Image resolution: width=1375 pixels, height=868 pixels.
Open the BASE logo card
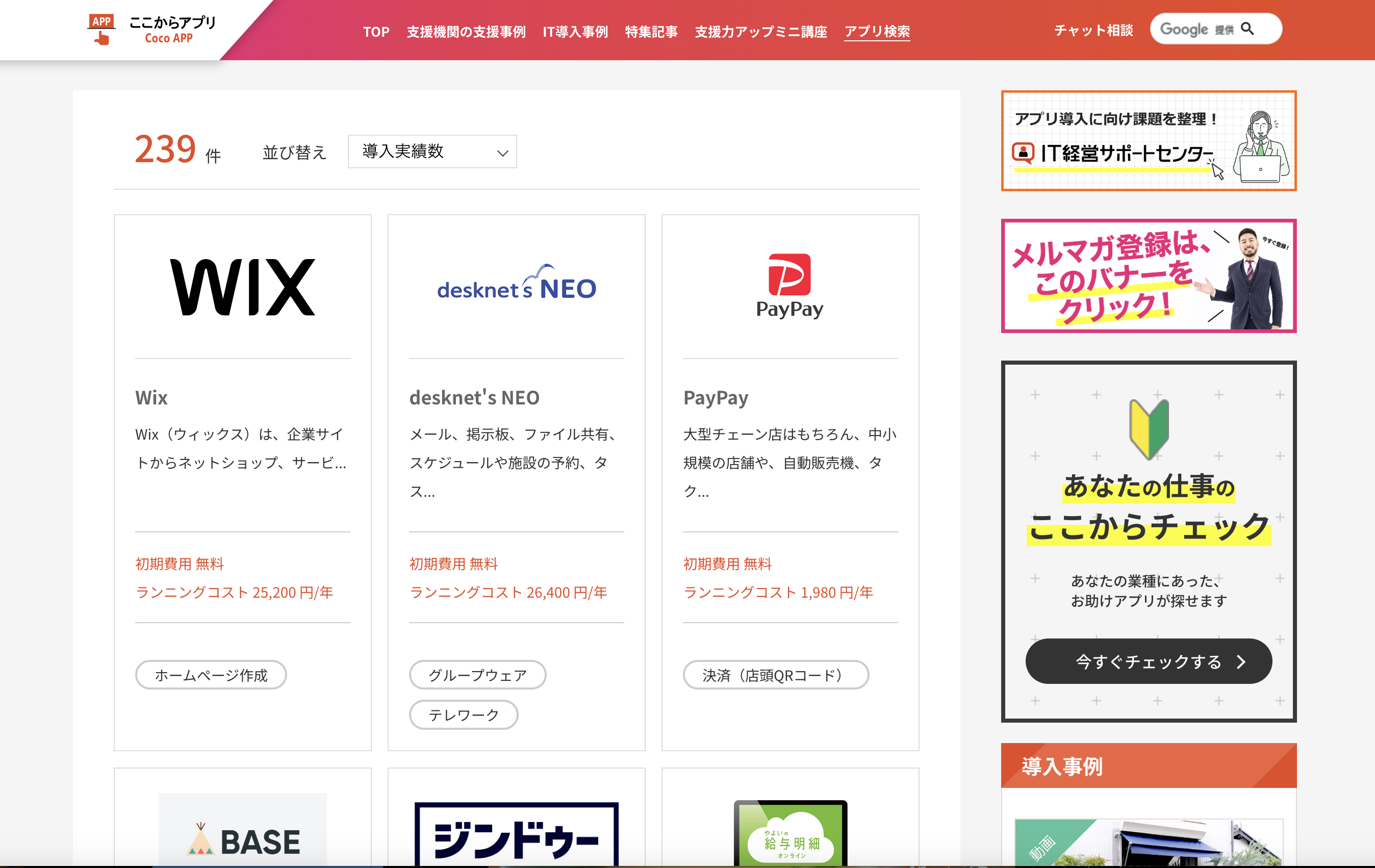tap(243, 830)
